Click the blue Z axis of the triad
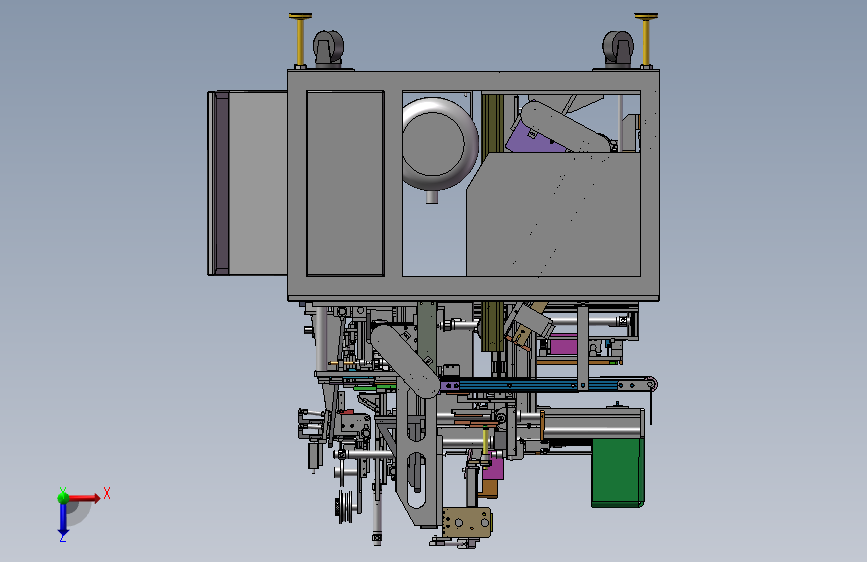This screenshot has height=562, width=867. point(63,519)
